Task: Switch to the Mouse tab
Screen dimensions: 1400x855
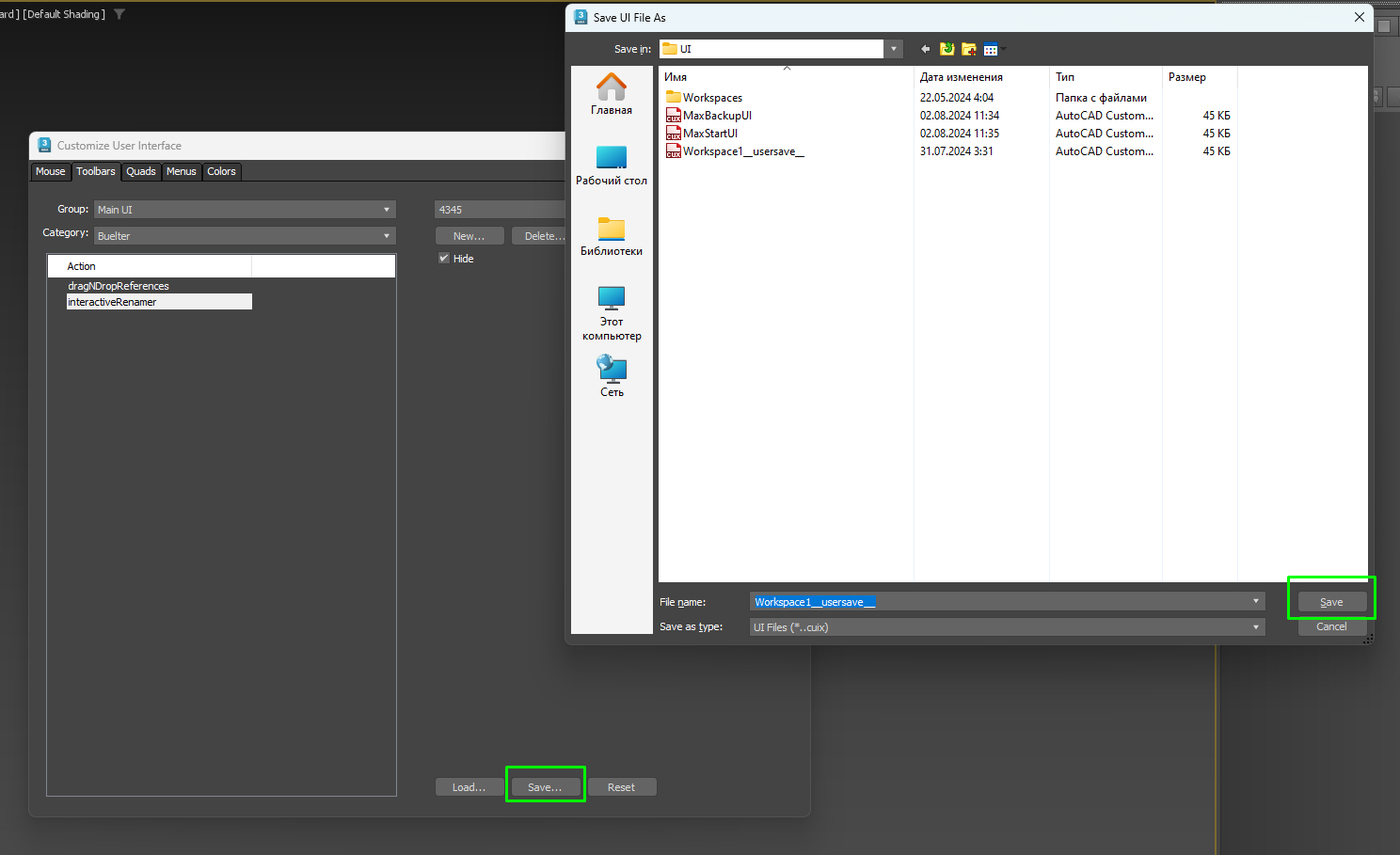Action: point(50,171)
